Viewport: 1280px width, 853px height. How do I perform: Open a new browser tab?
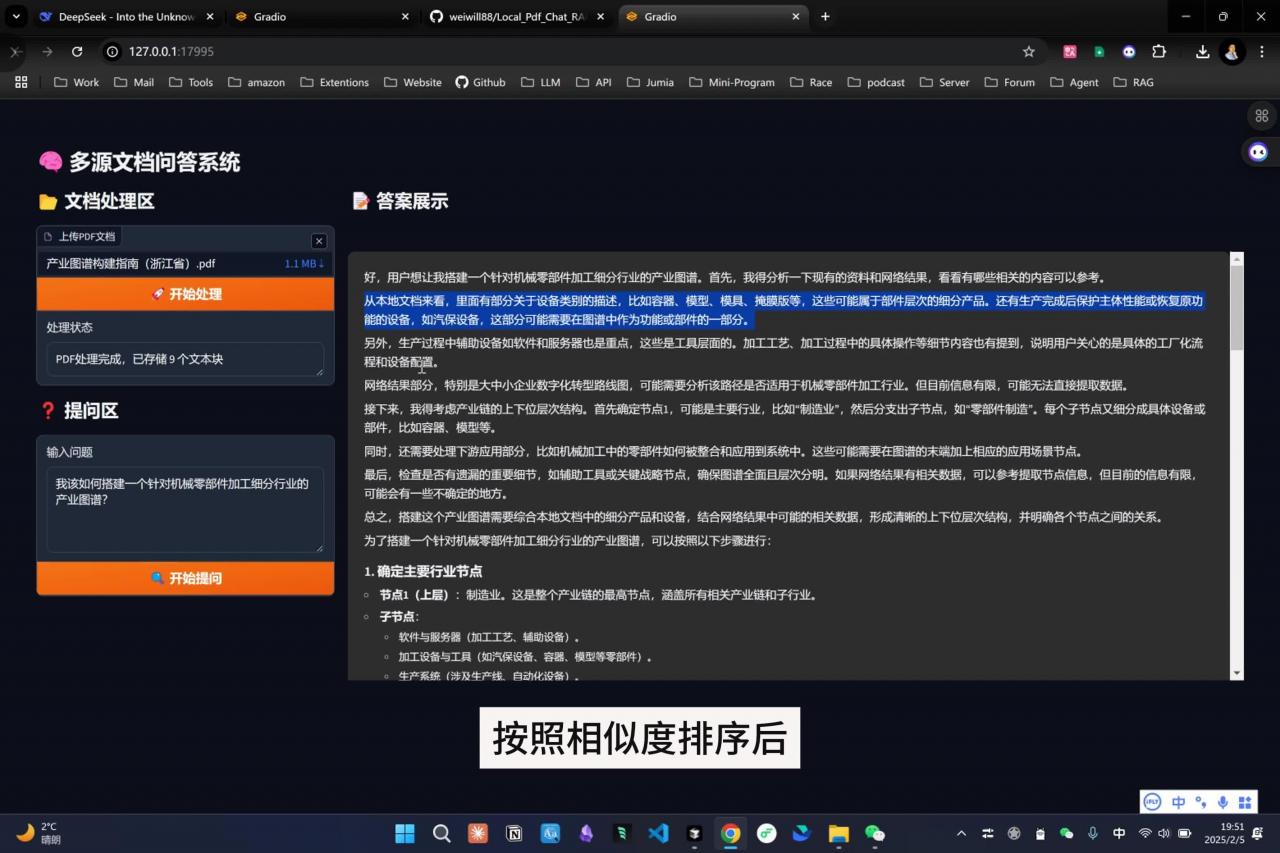point(825,17)
